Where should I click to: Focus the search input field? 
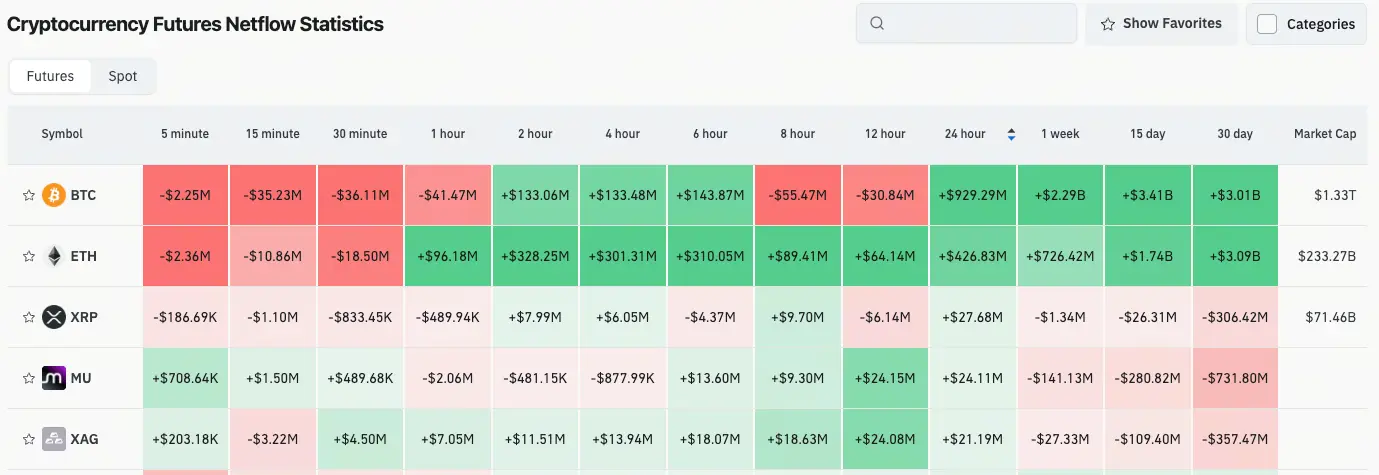[x=966, y=24]
